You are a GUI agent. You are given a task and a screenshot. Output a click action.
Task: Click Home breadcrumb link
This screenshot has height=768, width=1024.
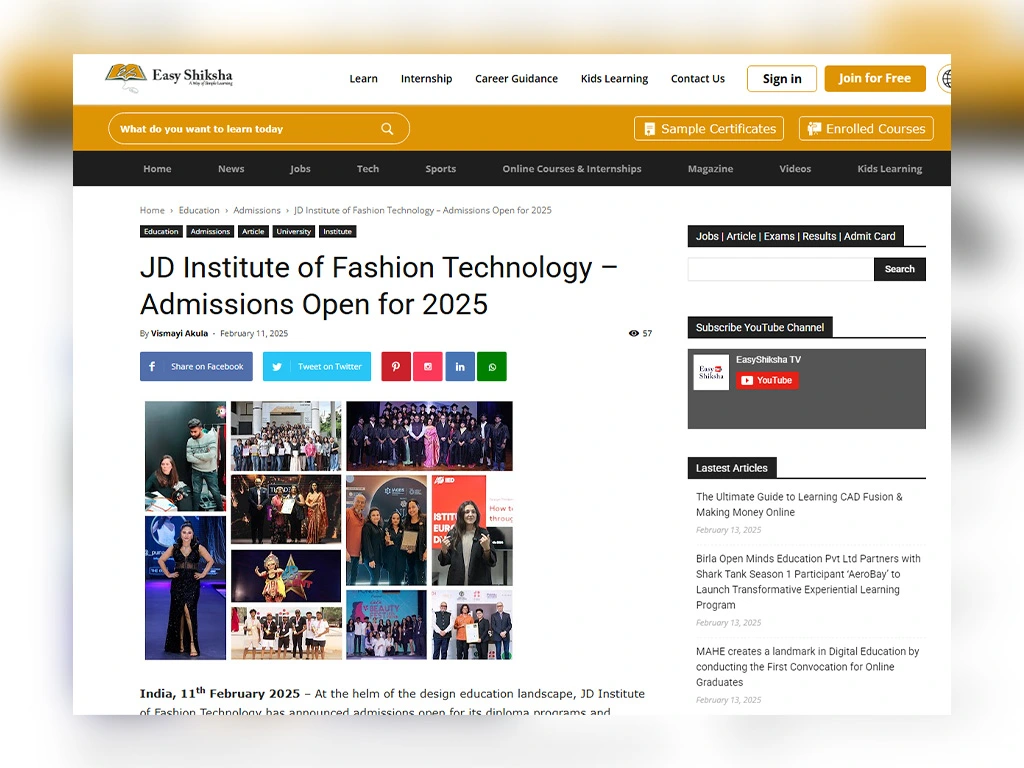click(x=152, y=210)
